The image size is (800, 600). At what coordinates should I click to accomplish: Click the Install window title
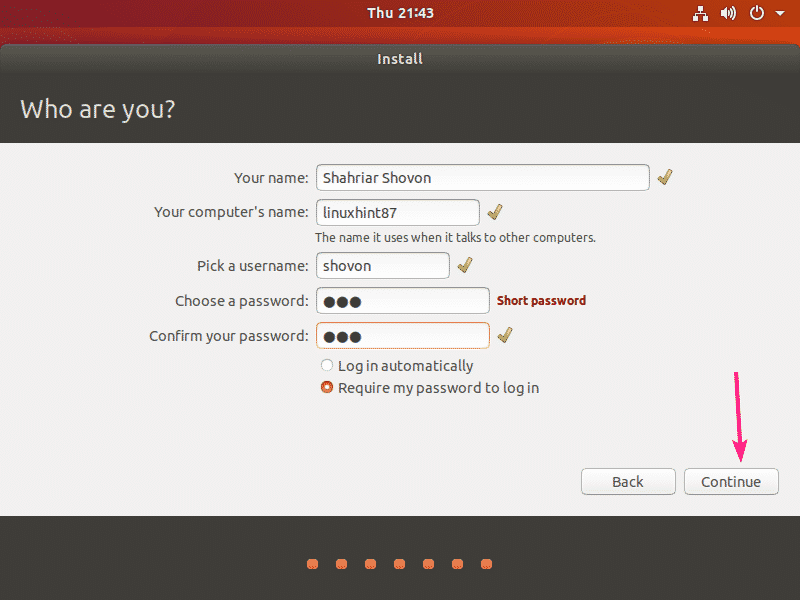[x=400, y=59]
